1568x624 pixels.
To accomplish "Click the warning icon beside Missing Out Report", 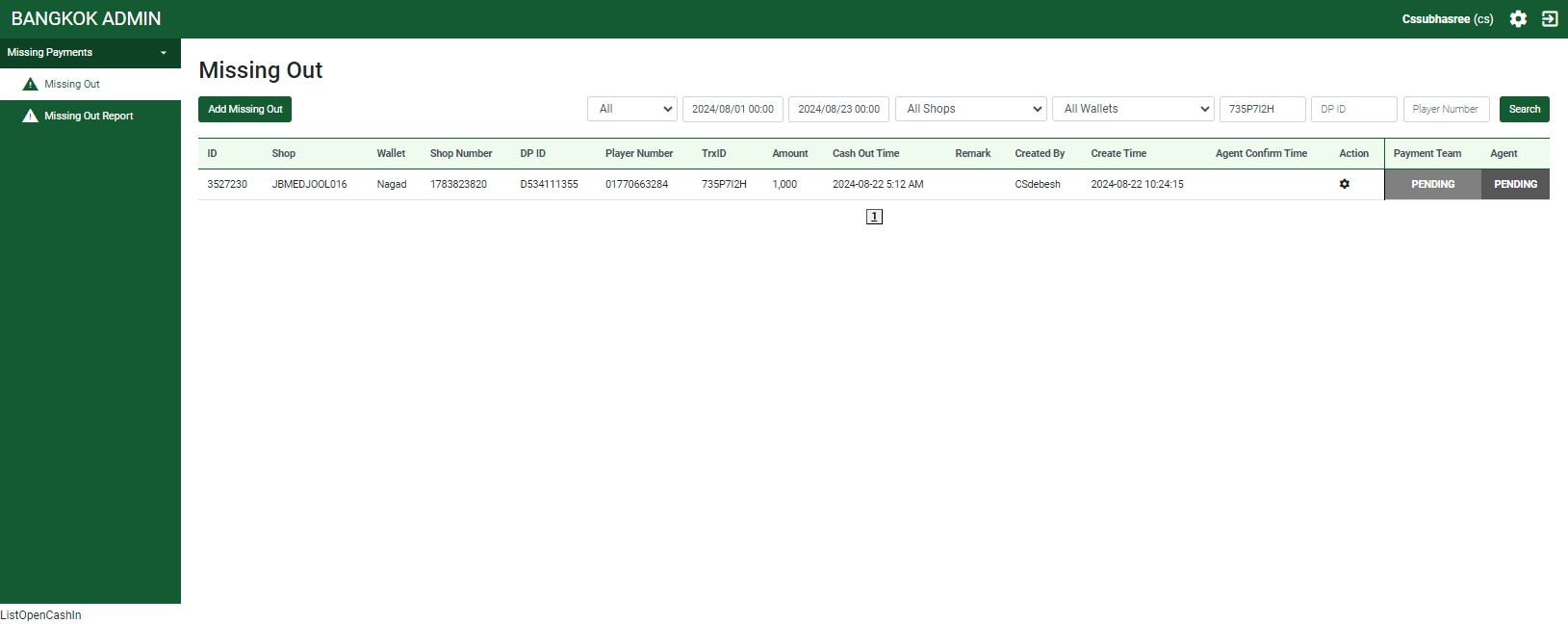I will 31,116.
